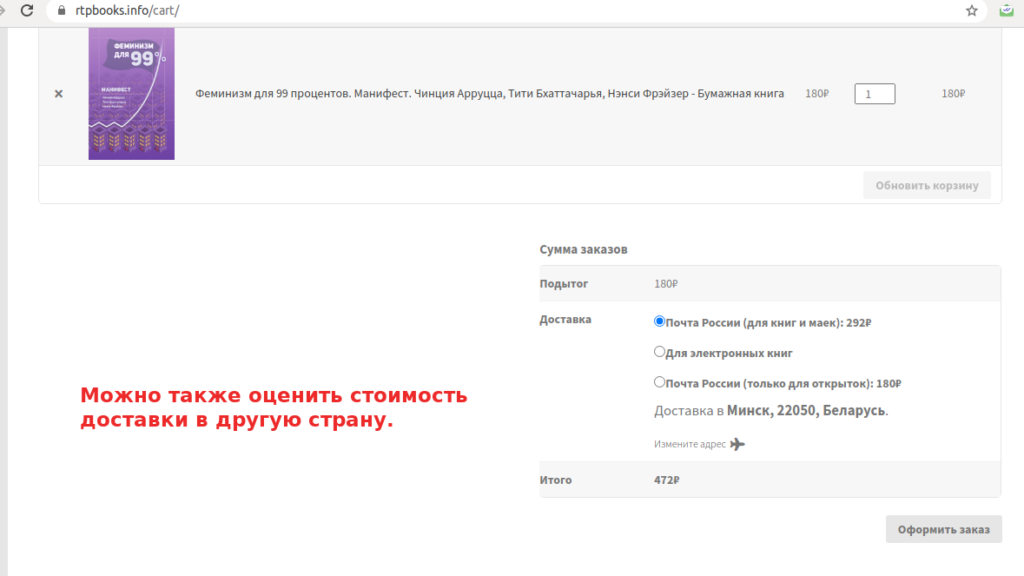Click the Обновить корзину button
The height and width of the screenshot is (576, 1024).
point(927,185)
